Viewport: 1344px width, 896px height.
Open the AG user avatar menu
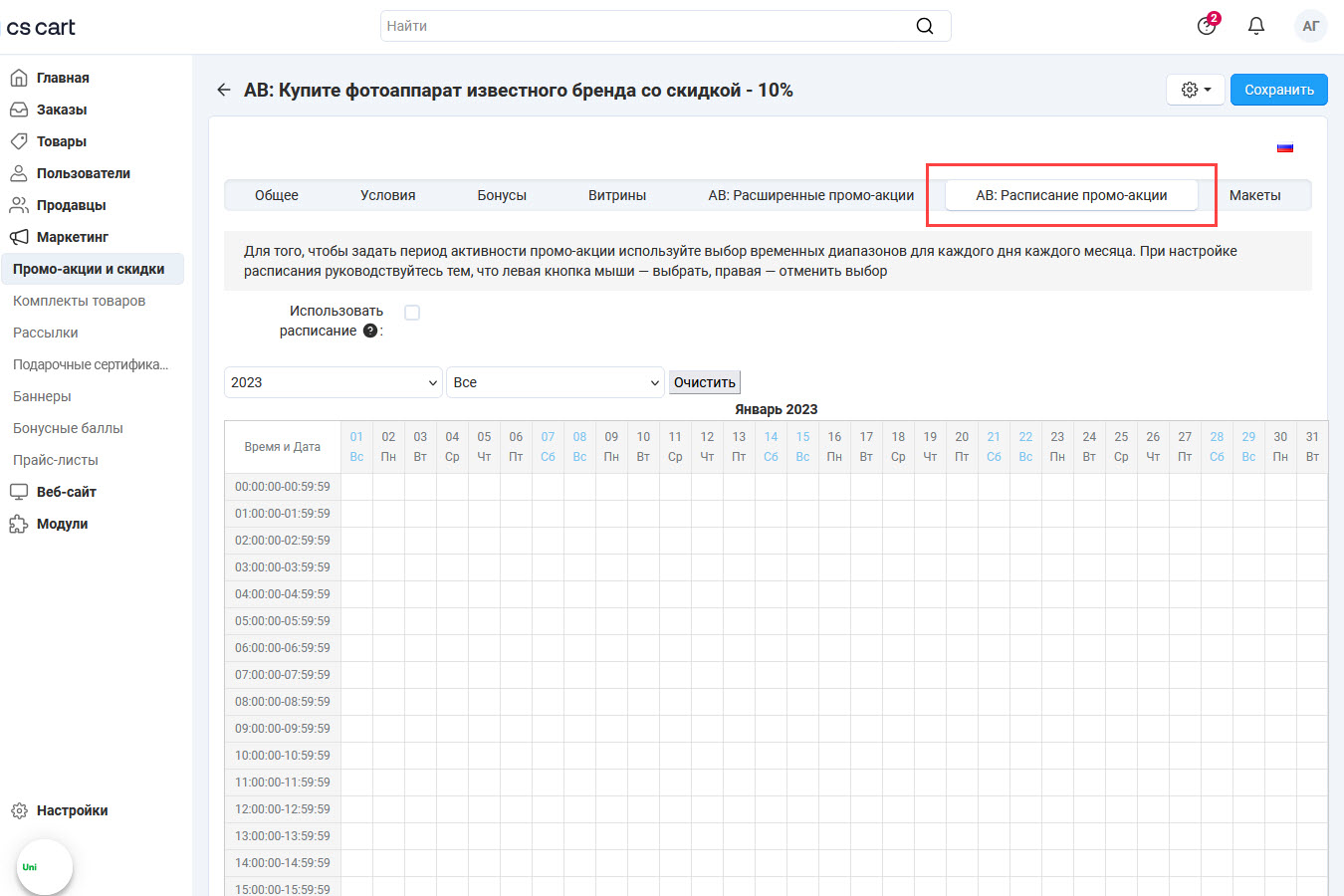coord(1310,26)
